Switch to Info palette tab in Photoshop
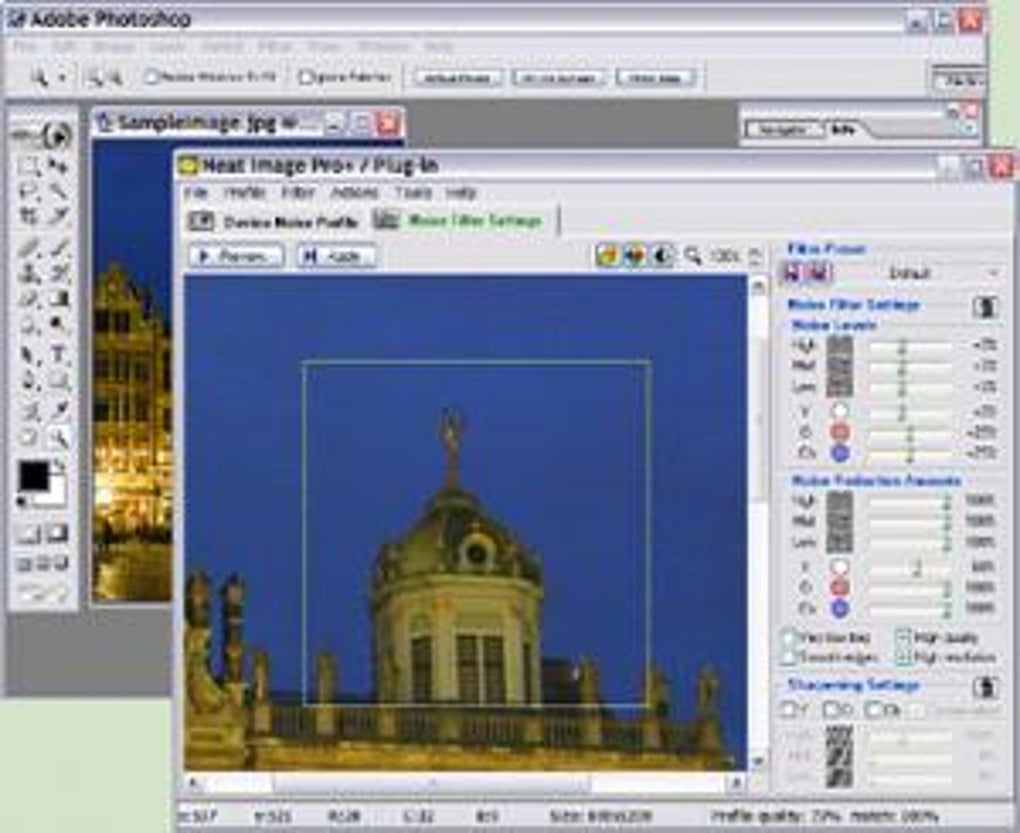 (842, 129)
